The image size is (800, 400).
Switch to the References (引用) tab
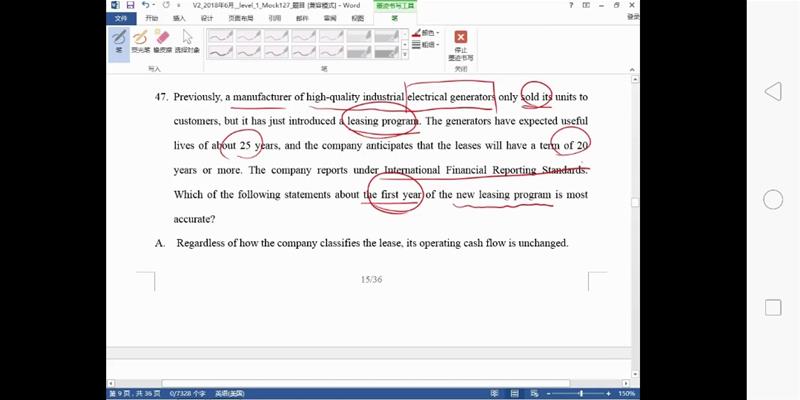coord(274,18)
